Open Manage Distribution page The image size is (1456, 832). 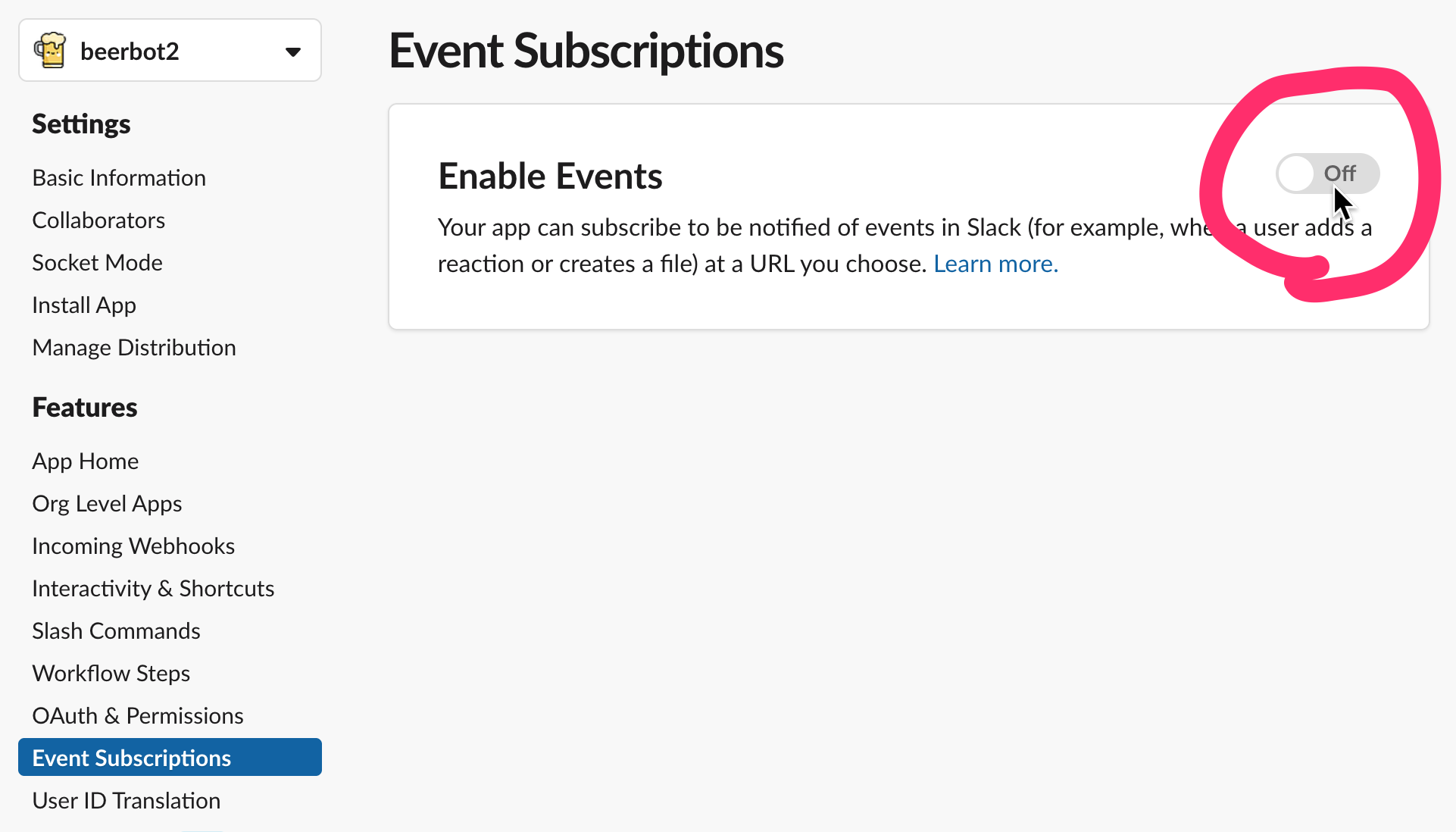tap(134, 347)
